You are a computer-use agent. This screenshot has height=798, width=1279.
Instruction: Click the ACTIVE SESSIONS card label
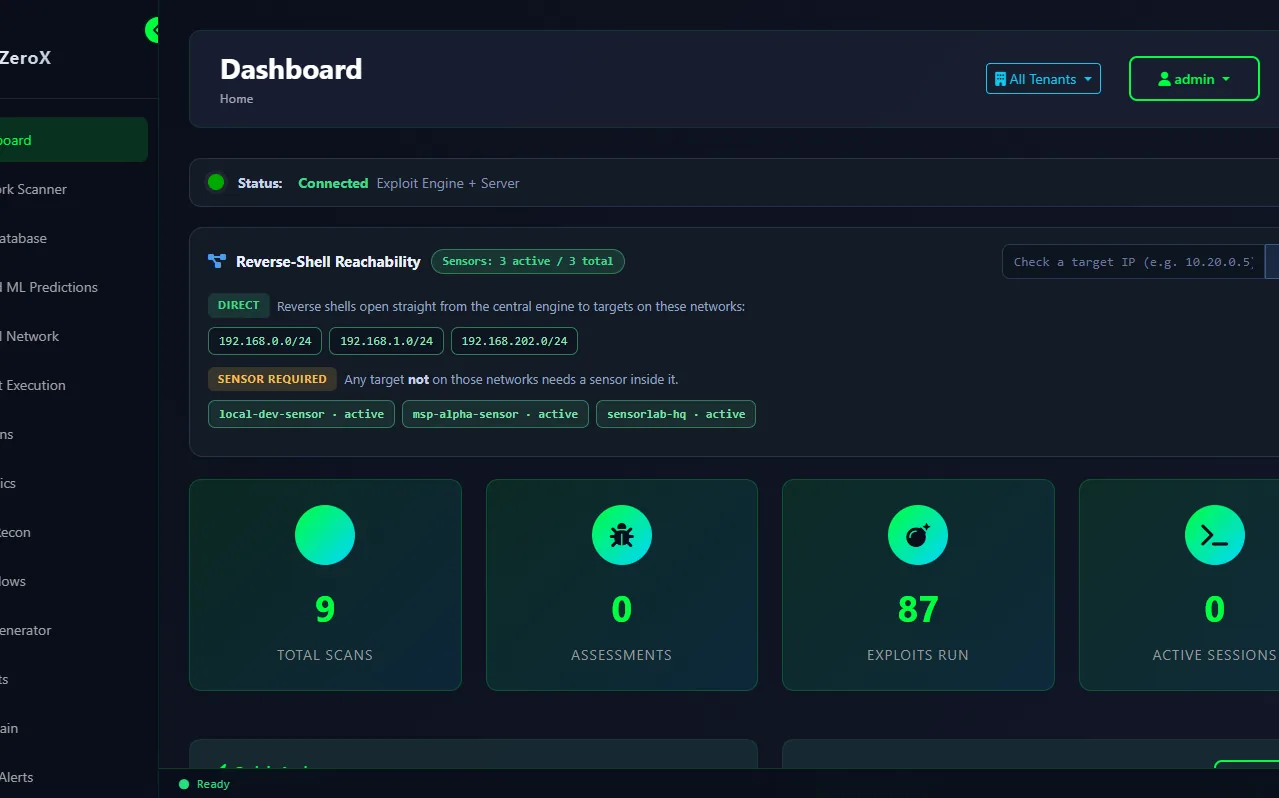[1214, 655]
